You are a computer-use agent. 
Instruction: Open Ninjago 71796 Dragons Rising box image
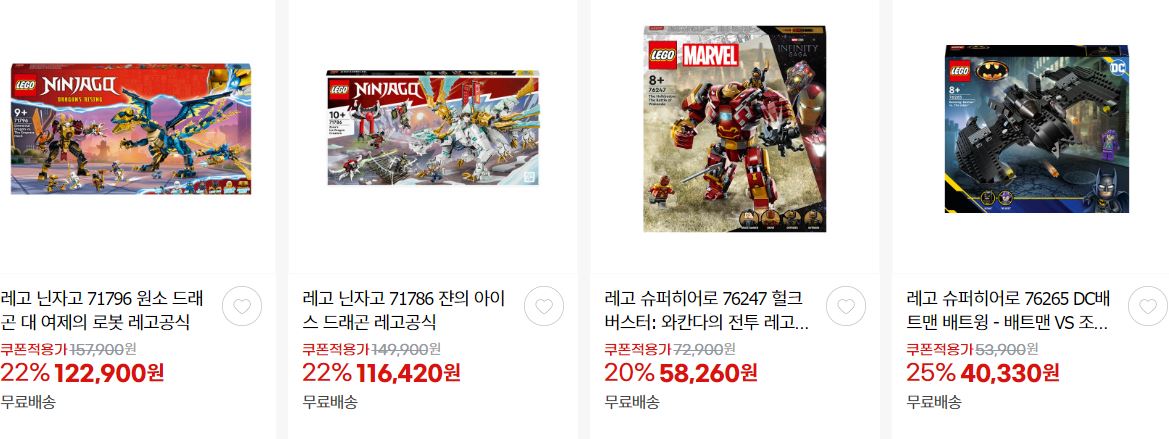tap(131, 129)
